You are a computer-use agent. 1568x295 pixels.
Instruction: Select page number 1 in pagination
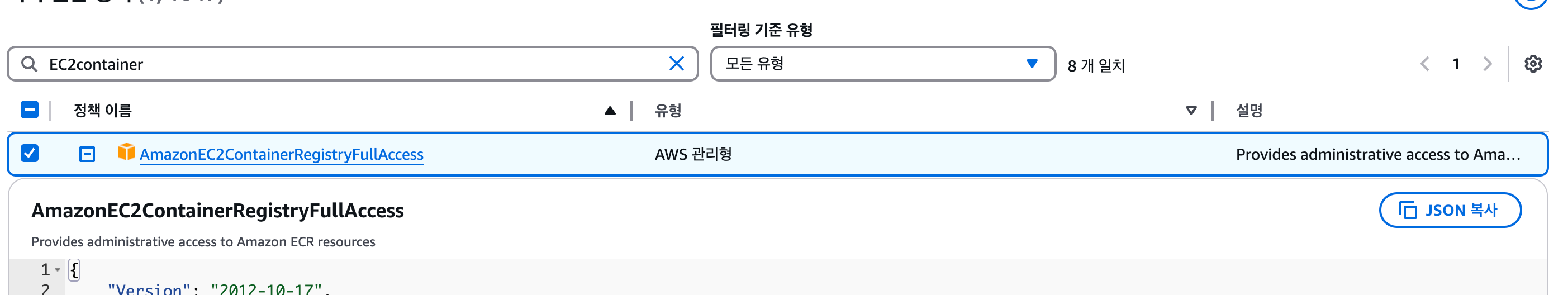[x=1455, y=64]
